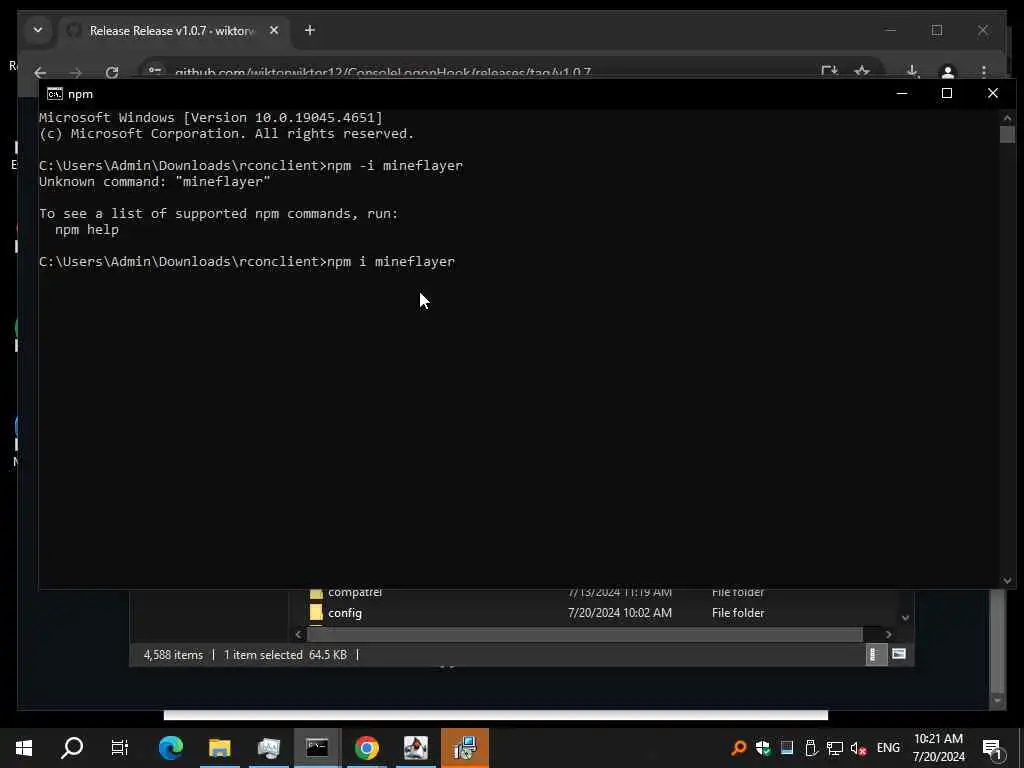Open Chrome downloads icon
Image resolution: width=1024 pixels, height=768 pixels.
[x=912, y=71]
